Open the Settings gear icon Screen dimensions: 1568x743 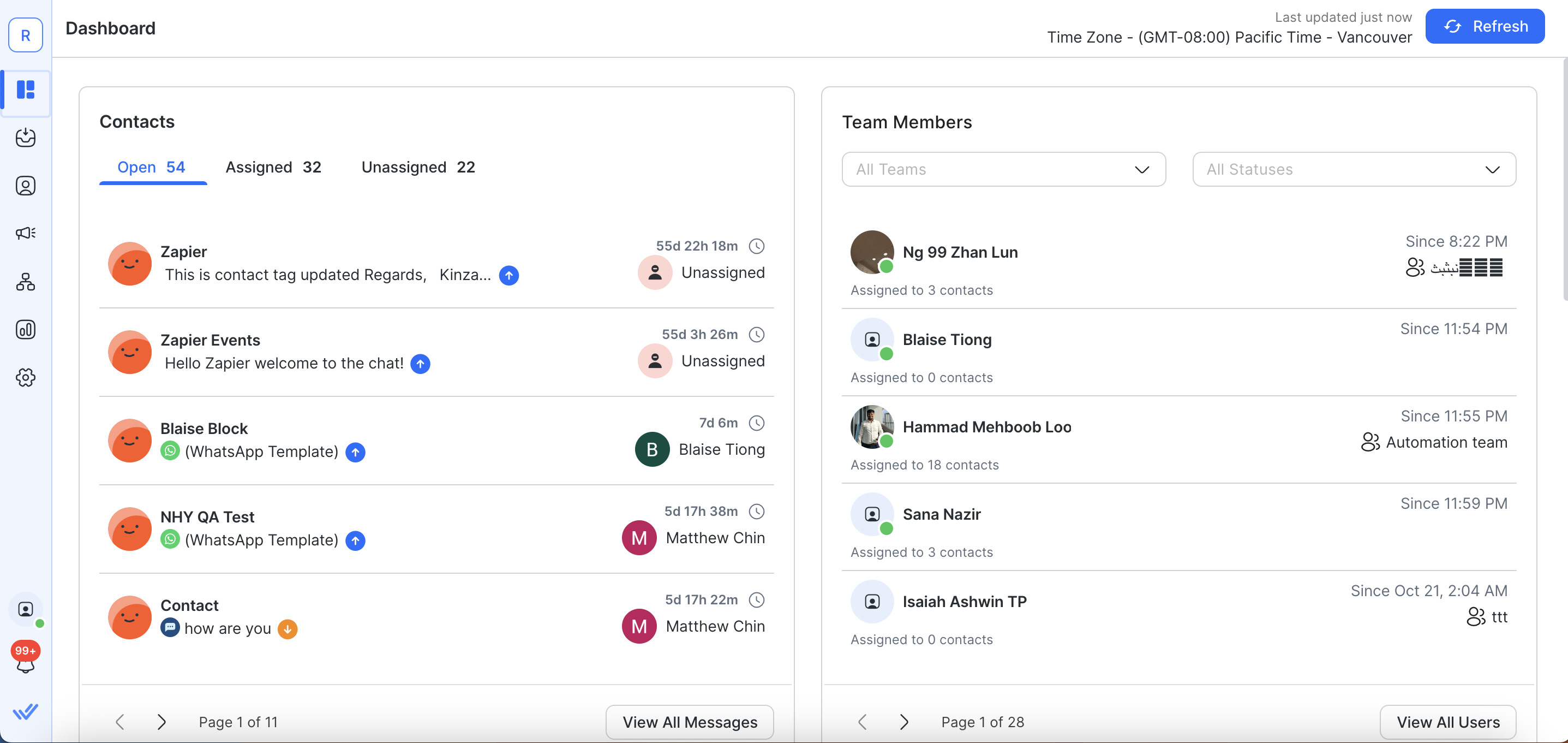click(x=26, y=378)
